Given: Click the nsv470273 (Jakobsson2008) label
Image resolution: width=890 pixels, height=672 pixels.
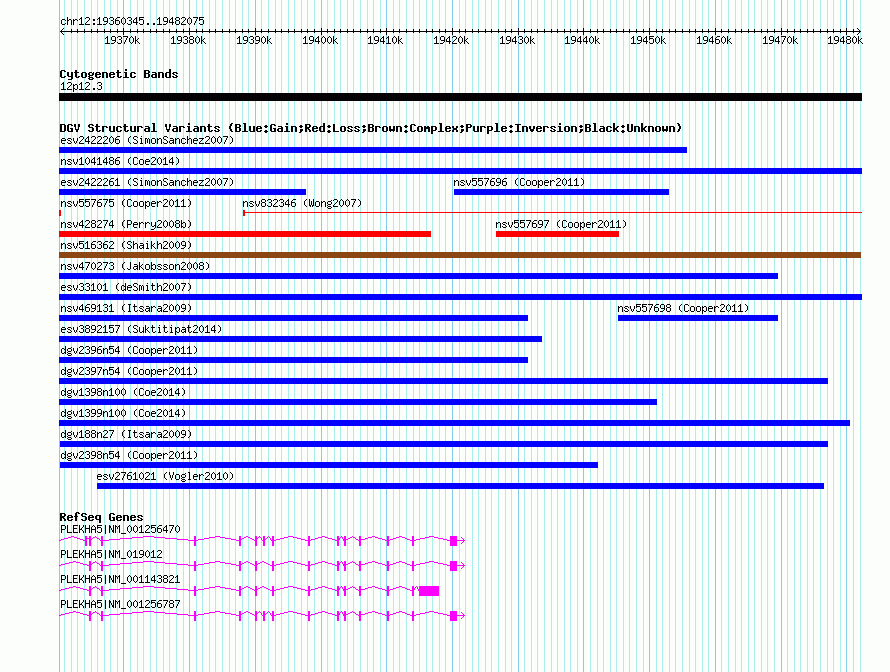Looking at the screenshot, I should point(135,266).
